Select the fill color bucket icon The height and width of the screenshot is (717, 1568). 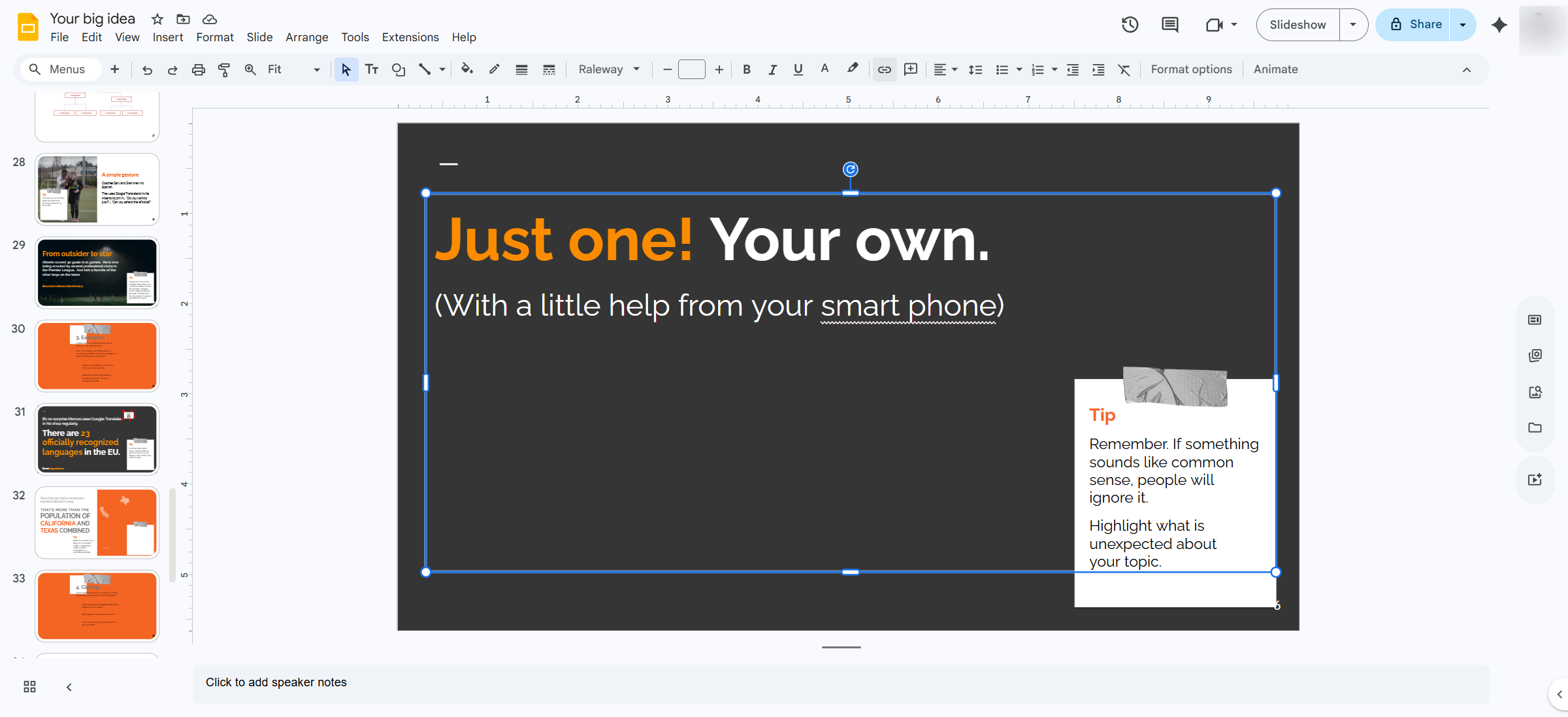click(x=466, y=69)
